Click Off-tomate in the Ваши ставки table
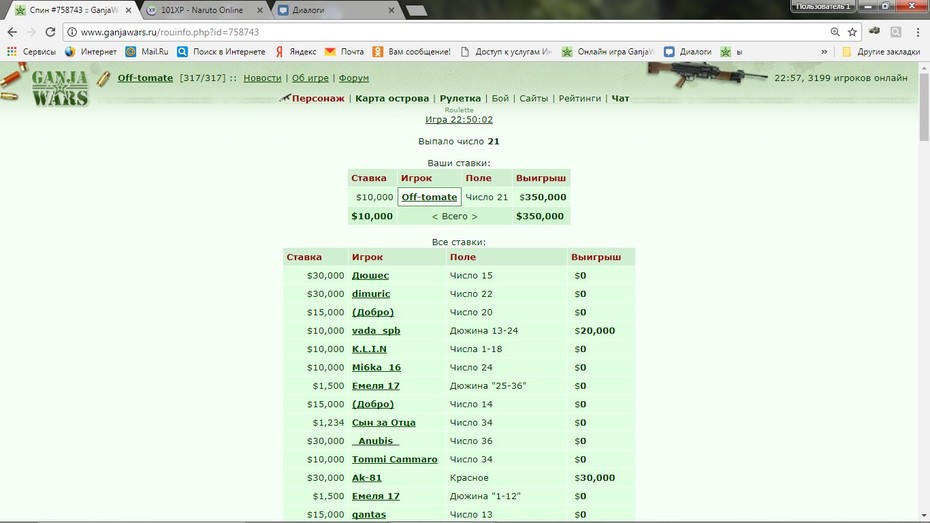 pyautogui.click(x=429, y=197)
